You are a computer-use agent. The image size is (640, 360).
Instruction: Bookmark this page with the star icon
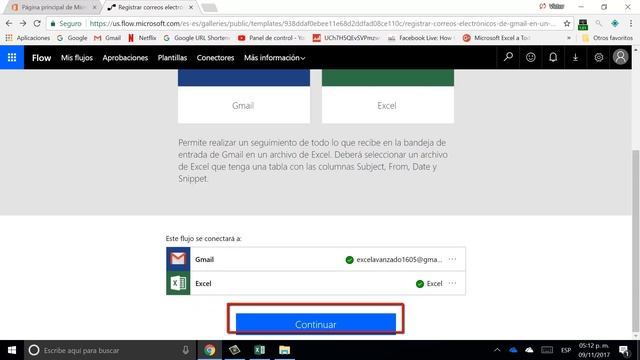coord(567,24)
